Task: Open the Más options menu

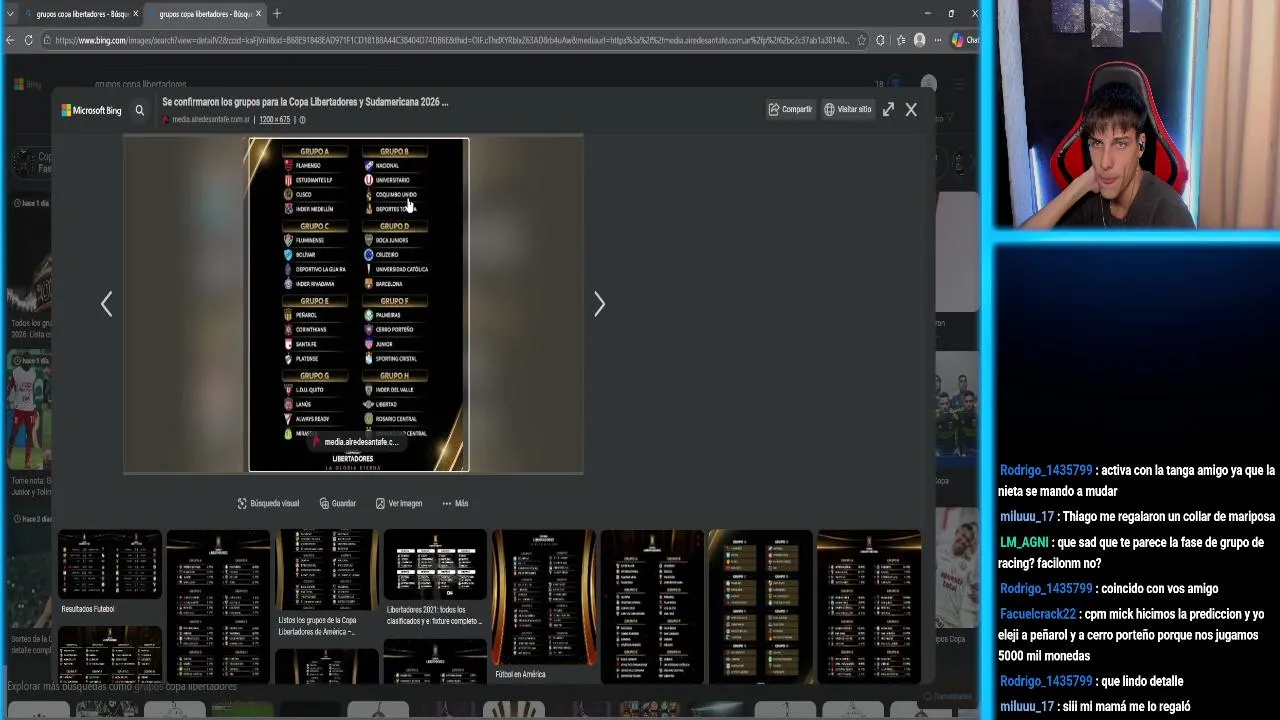Action: tap(455, 503)
